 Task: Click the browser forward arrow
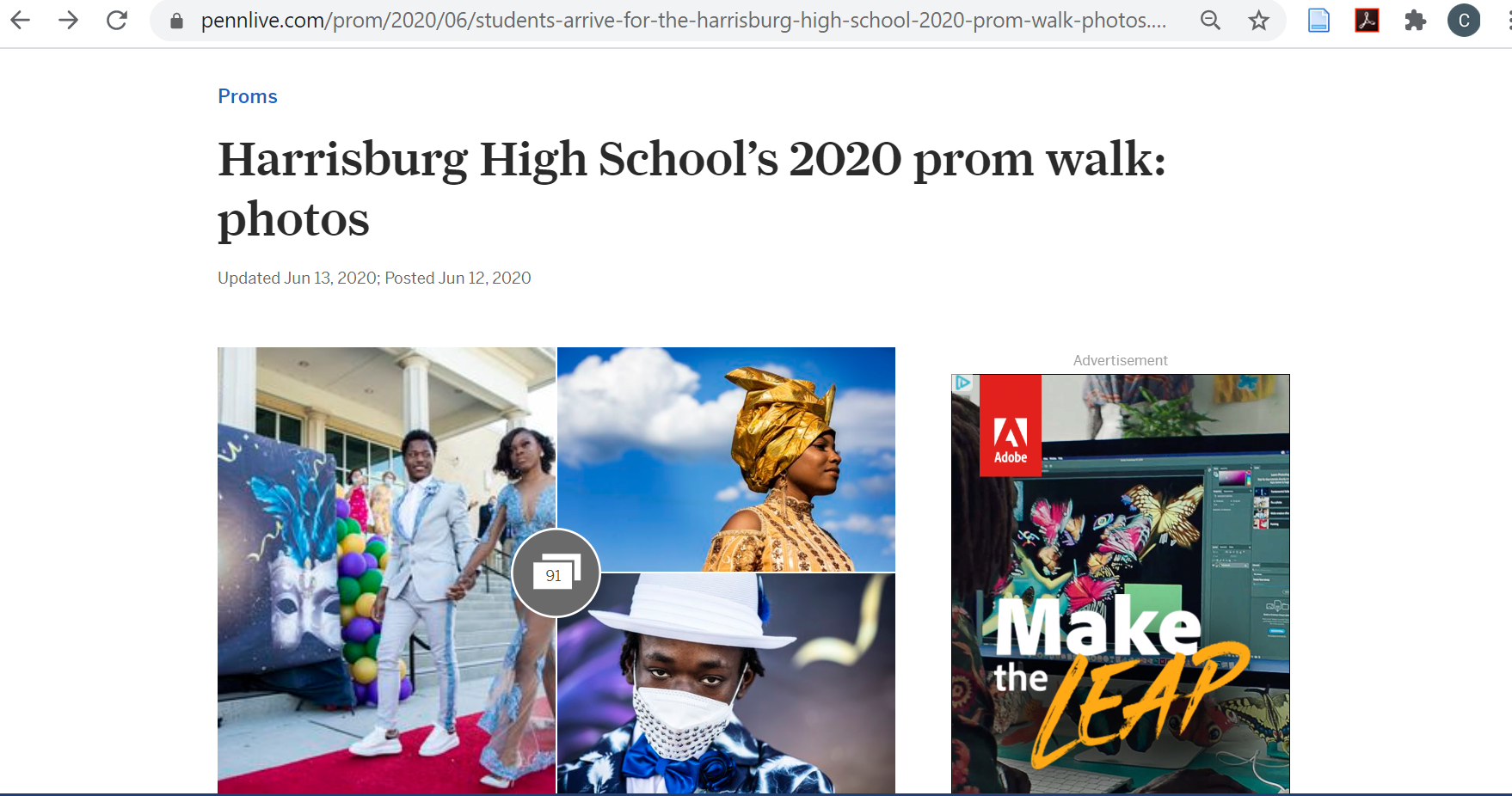(68, 20)
